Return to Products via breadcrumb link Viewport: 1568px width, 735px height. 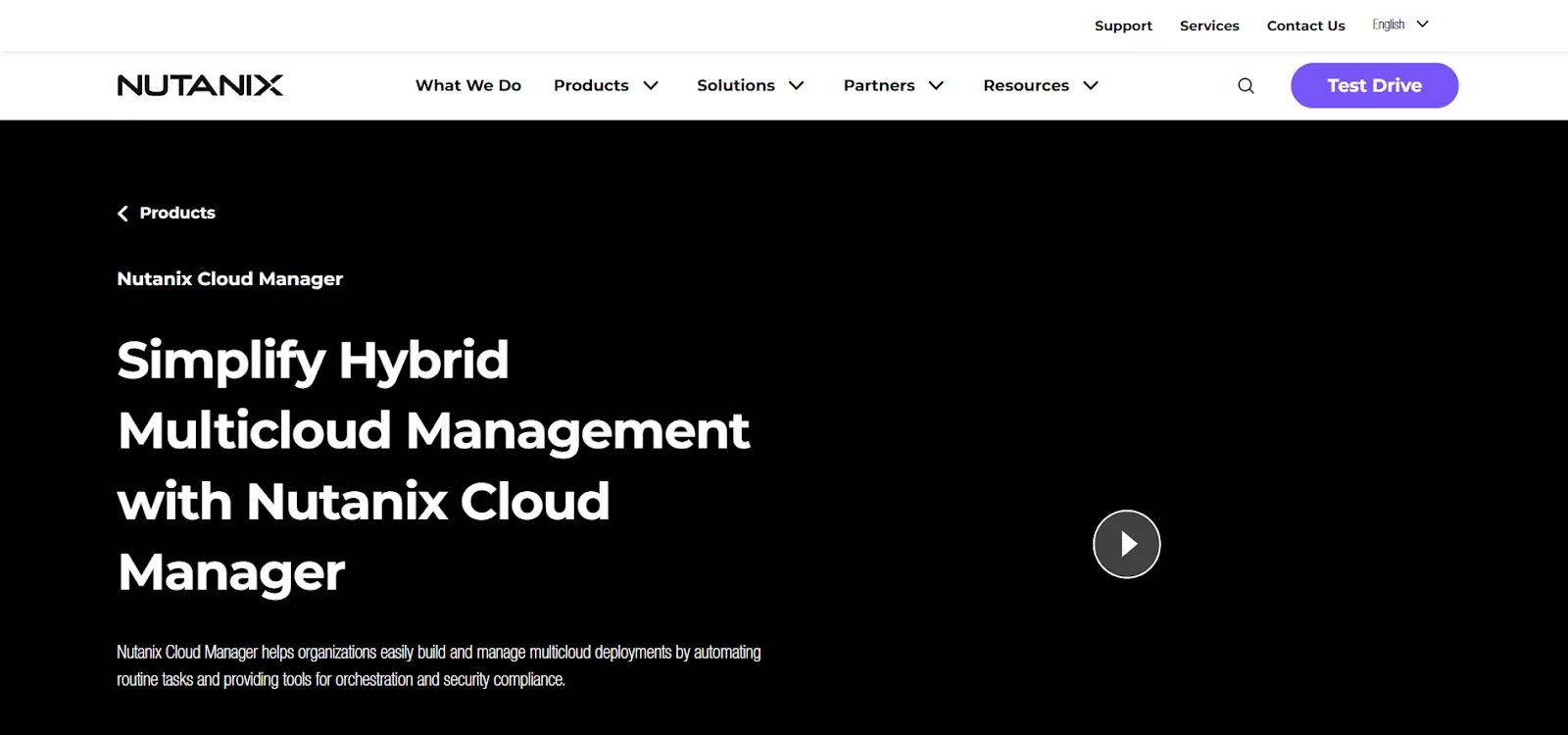[x=177, y=213]
